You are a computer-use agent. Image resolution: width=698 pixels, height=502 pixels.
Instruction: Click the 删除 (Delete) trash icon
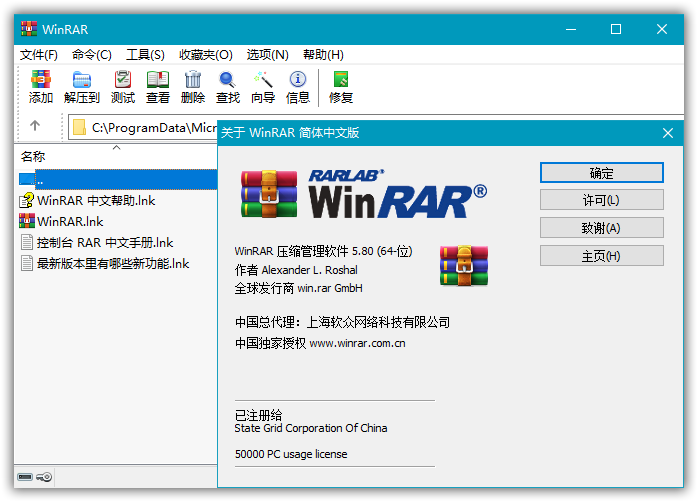193,80
